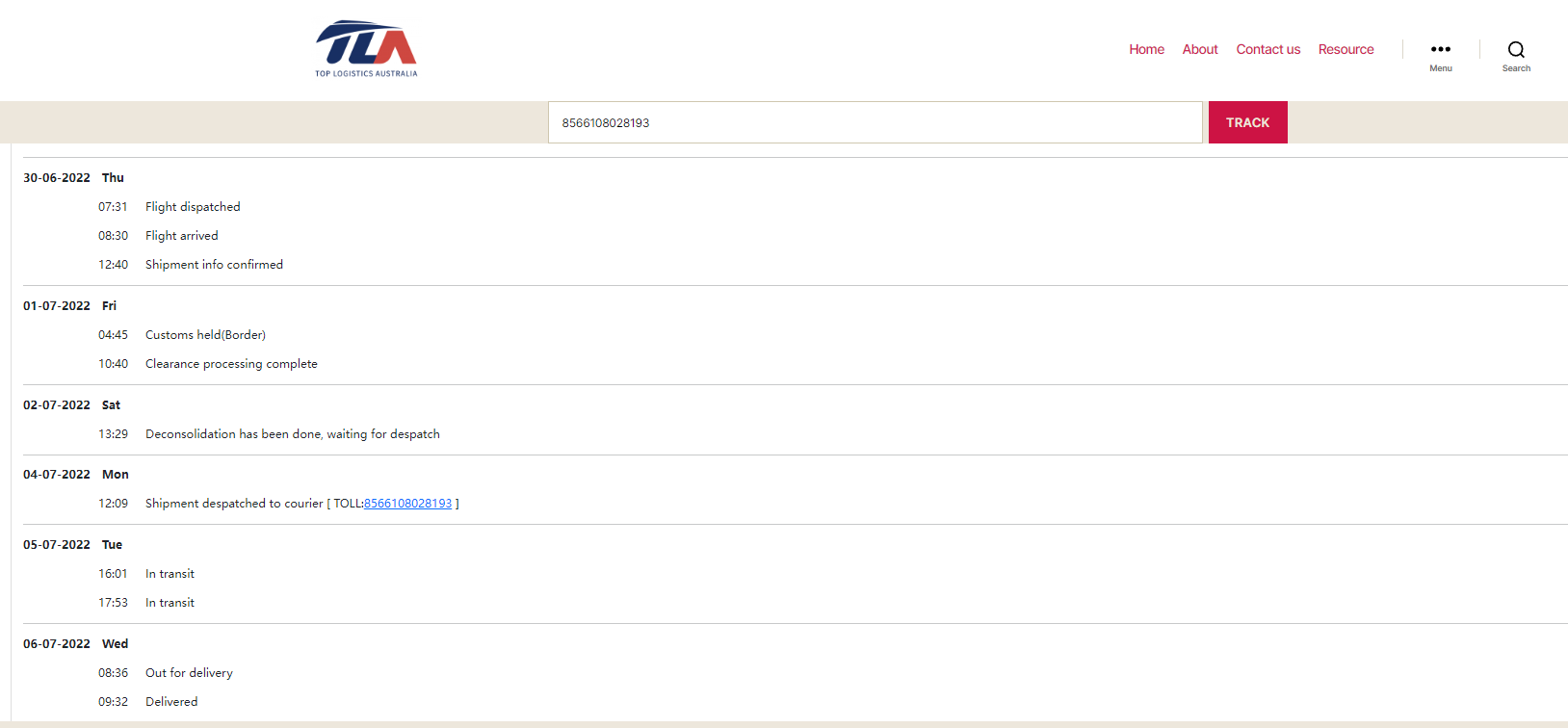
Task: Open the About menu item
Action: pos(1199,49)
